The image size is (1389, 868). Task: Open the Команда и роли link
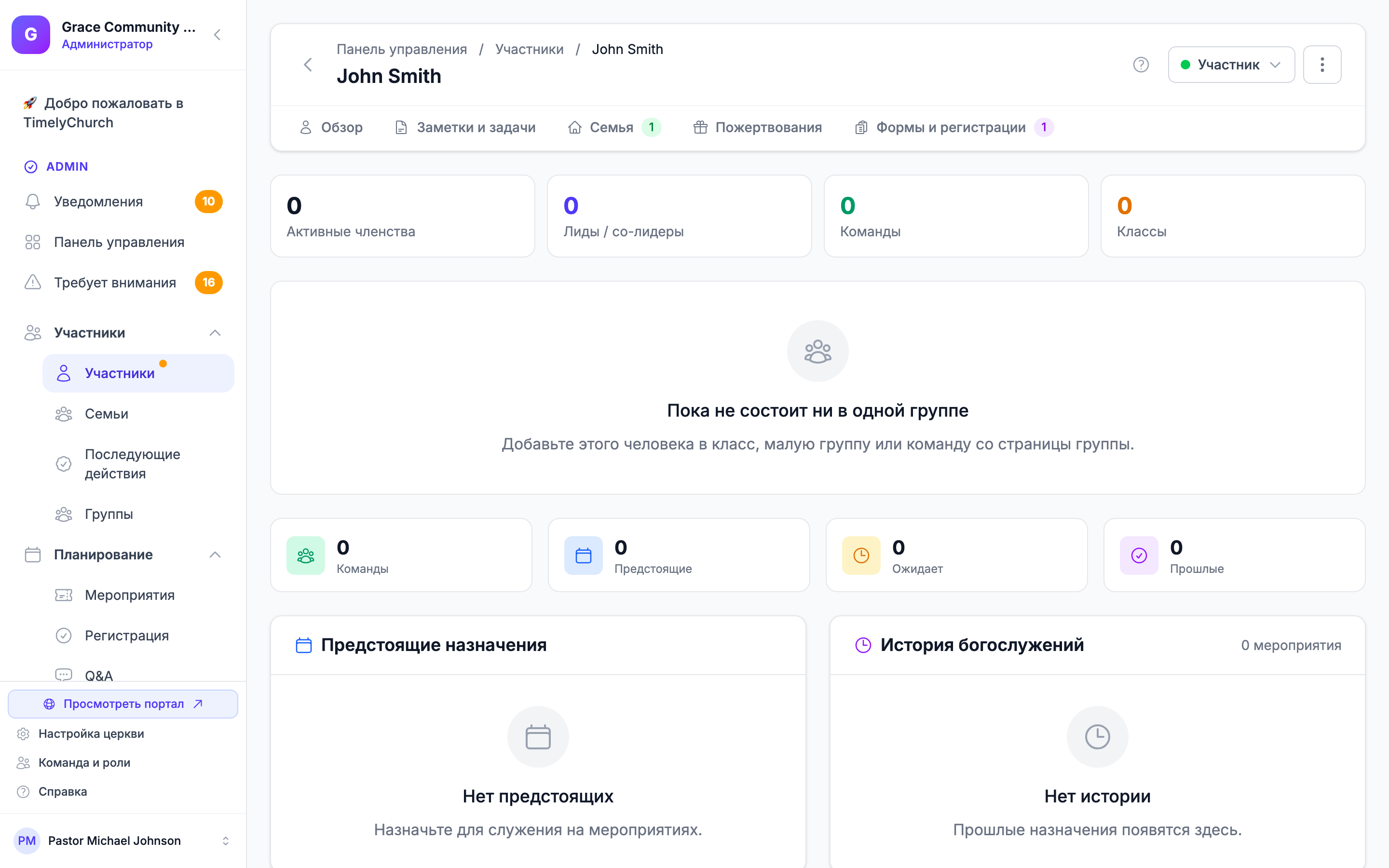[73, 762]
